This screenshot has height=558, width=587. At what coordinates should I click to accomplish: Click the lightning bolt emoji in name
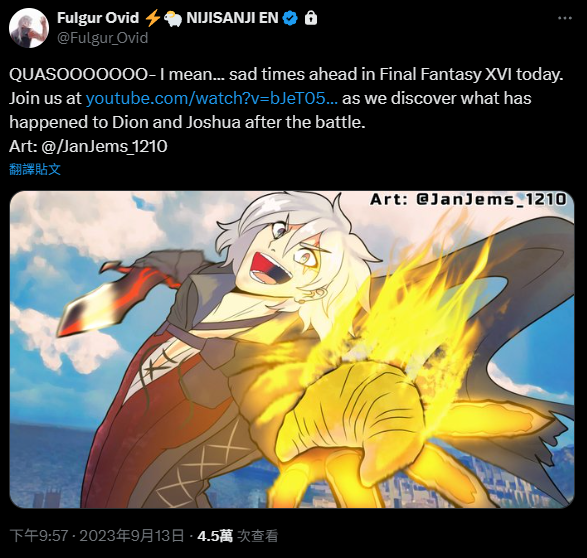click(152, 18)
